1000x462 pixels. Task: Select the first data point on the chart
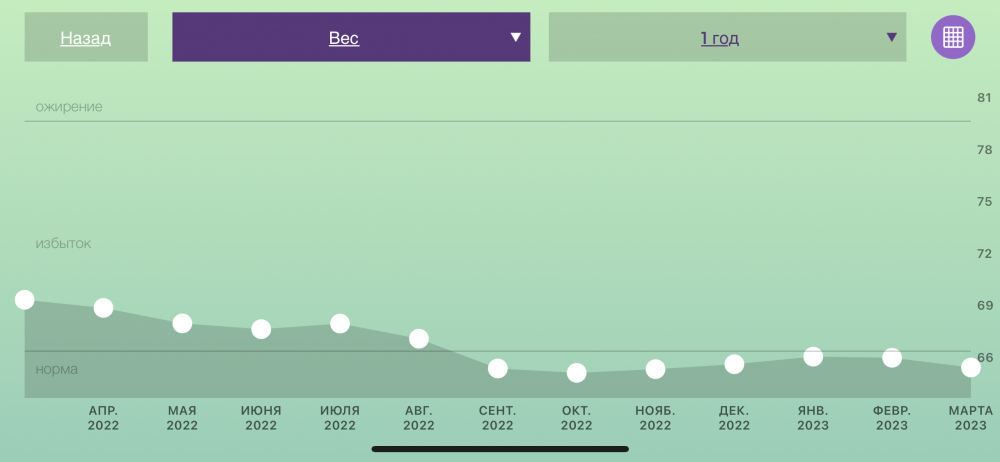click(x=24, y=299)
